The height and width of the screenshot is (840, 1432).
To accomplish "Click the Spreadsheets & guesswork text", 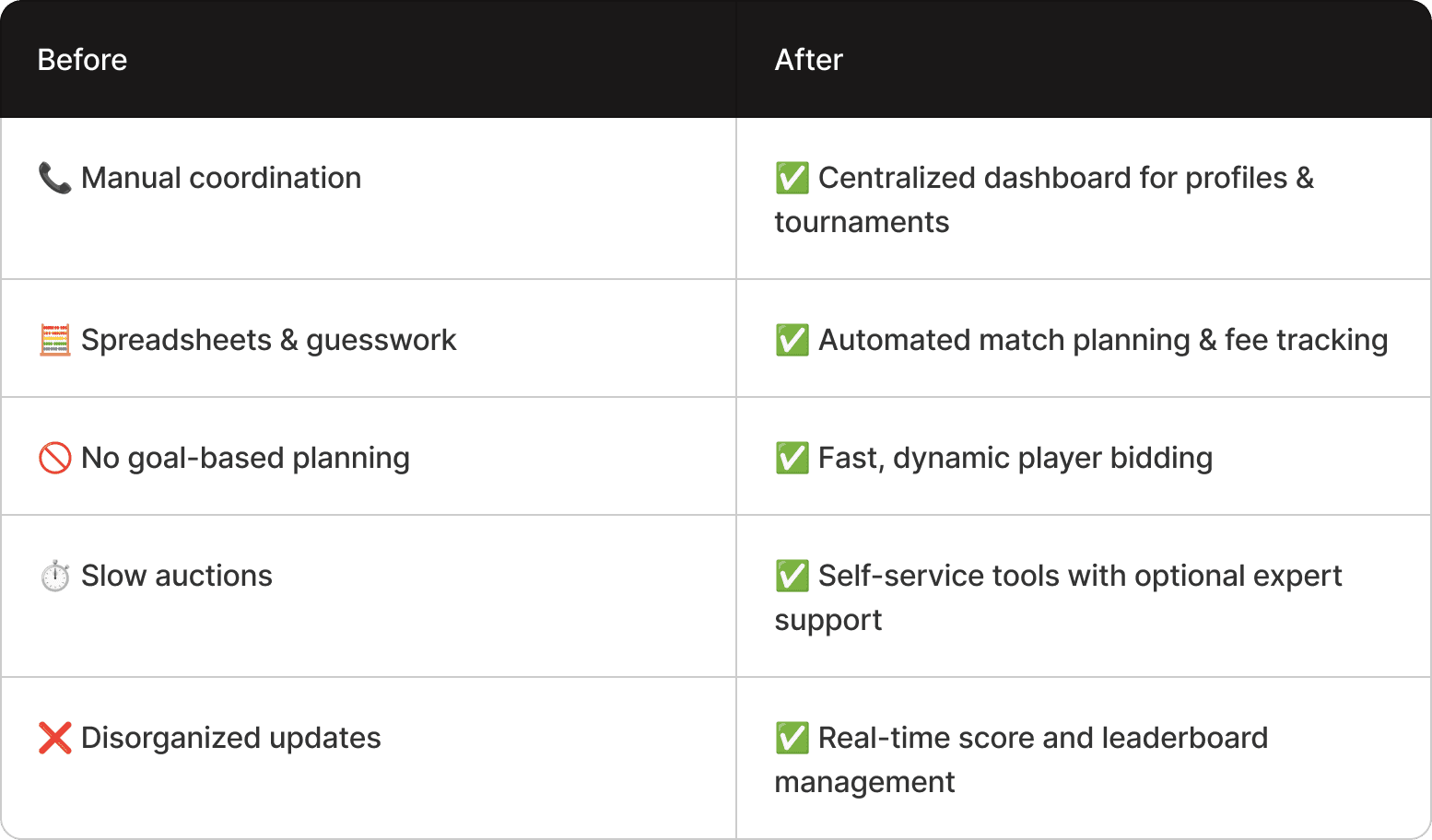I will (269, 341).
